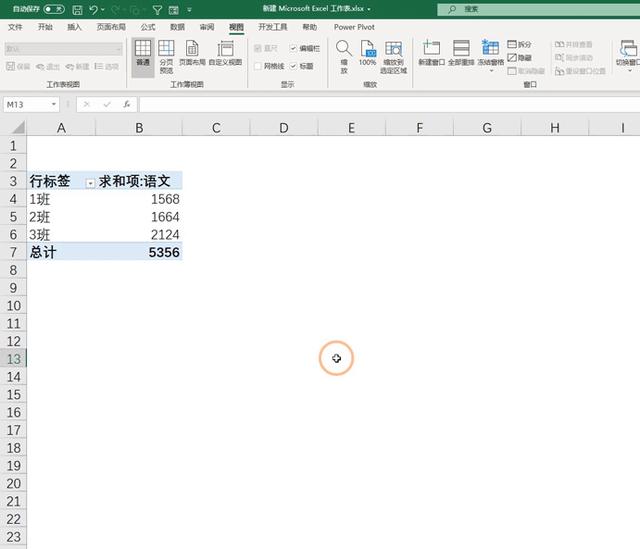Toggle the AutoSave switch
The height and width of the screenshot is (549, 640).
[x=54, y=9]
